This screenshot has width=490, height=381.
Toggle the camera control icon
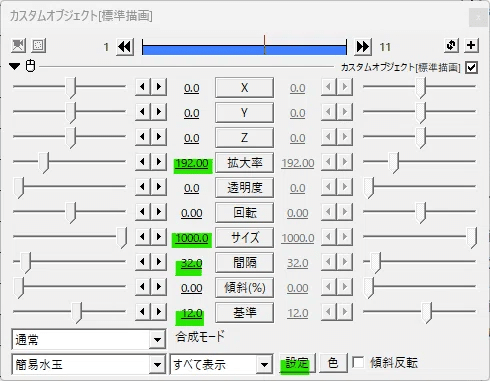point(18,45)
